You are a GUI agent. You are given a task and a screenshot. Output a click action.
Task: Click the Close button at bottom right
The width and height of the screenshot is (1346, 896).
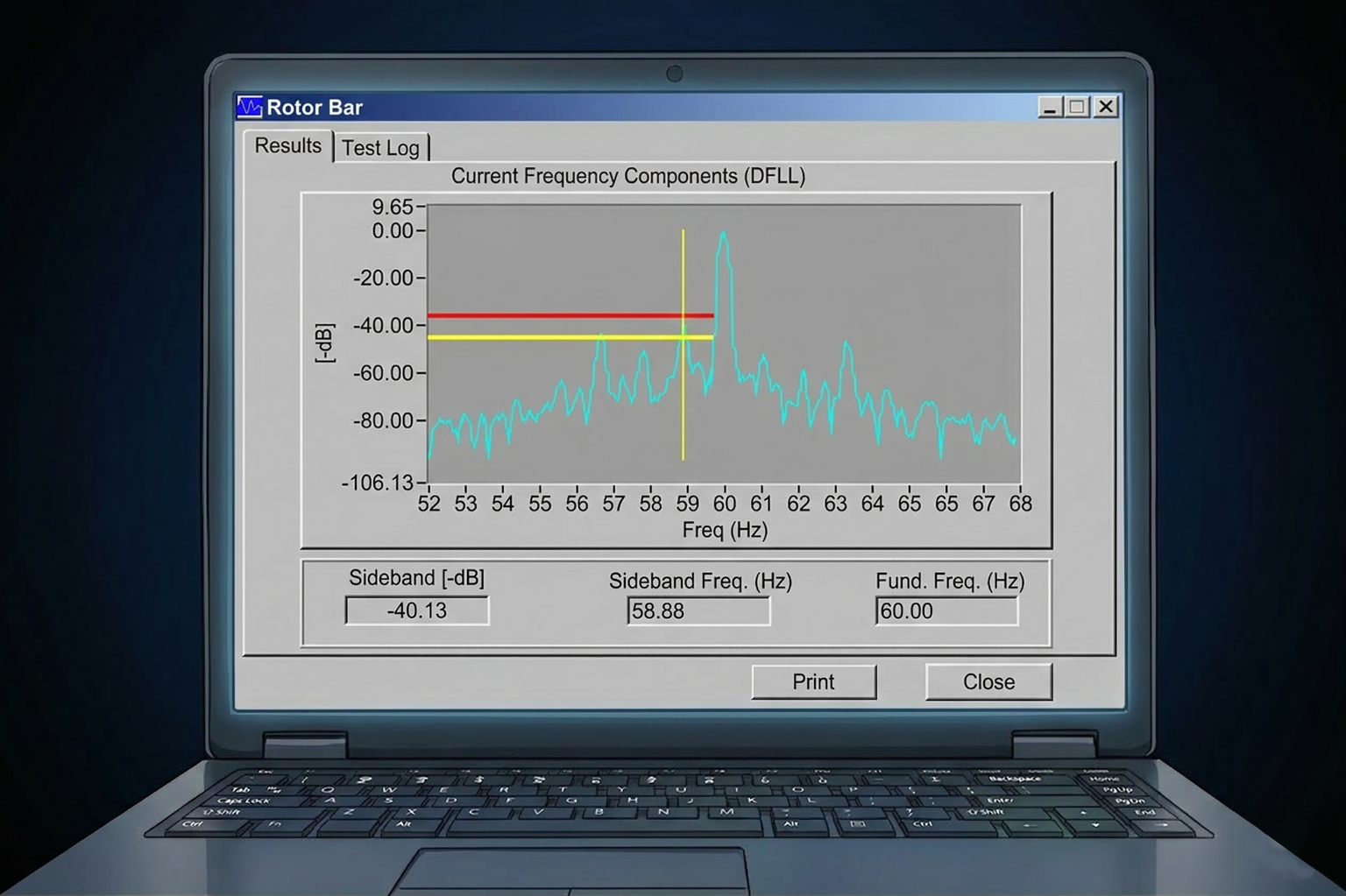click(988, 681)
